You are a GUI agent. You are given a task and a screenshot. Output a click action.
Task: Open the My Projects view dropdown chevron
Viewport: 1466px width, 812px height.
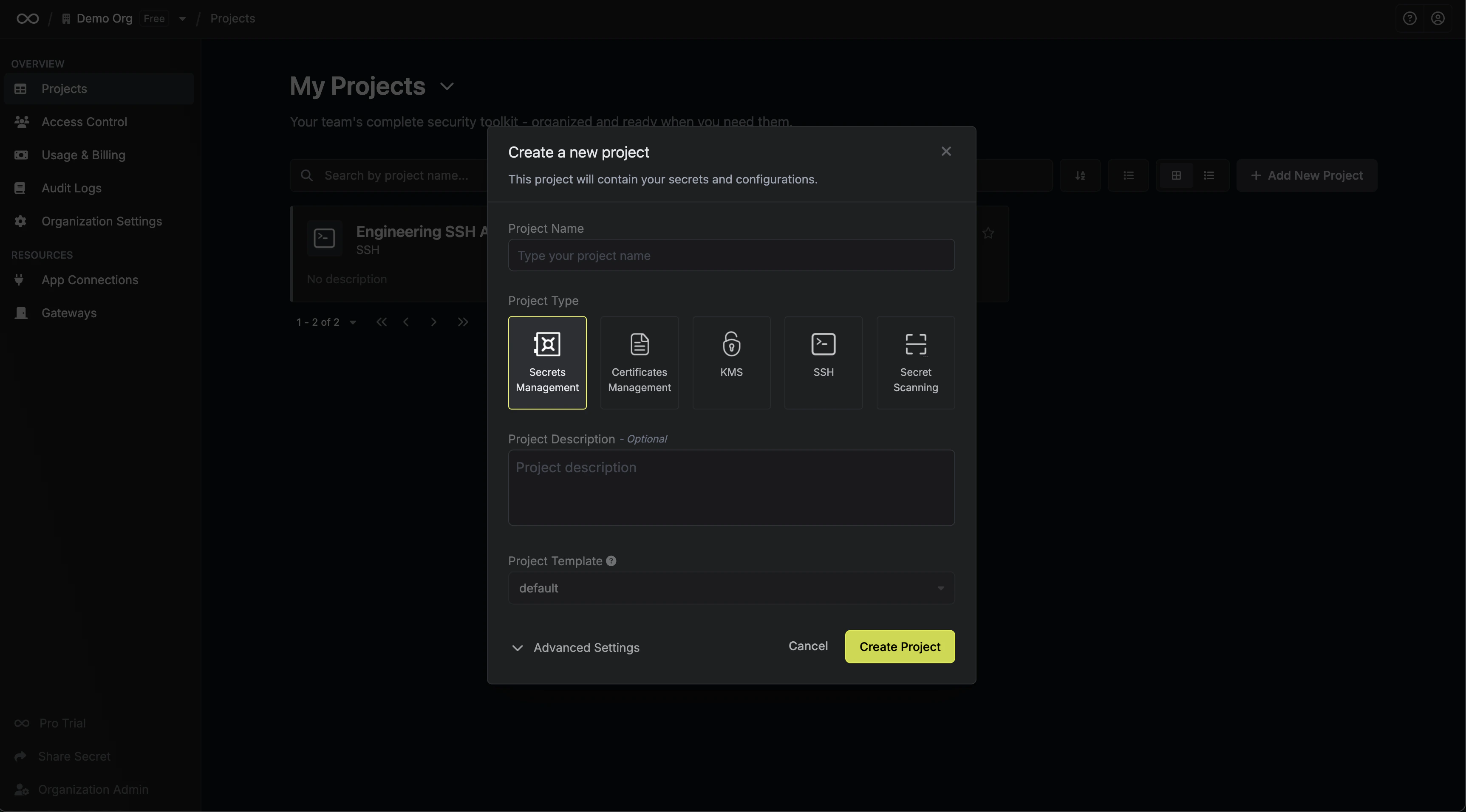point(447,87)
